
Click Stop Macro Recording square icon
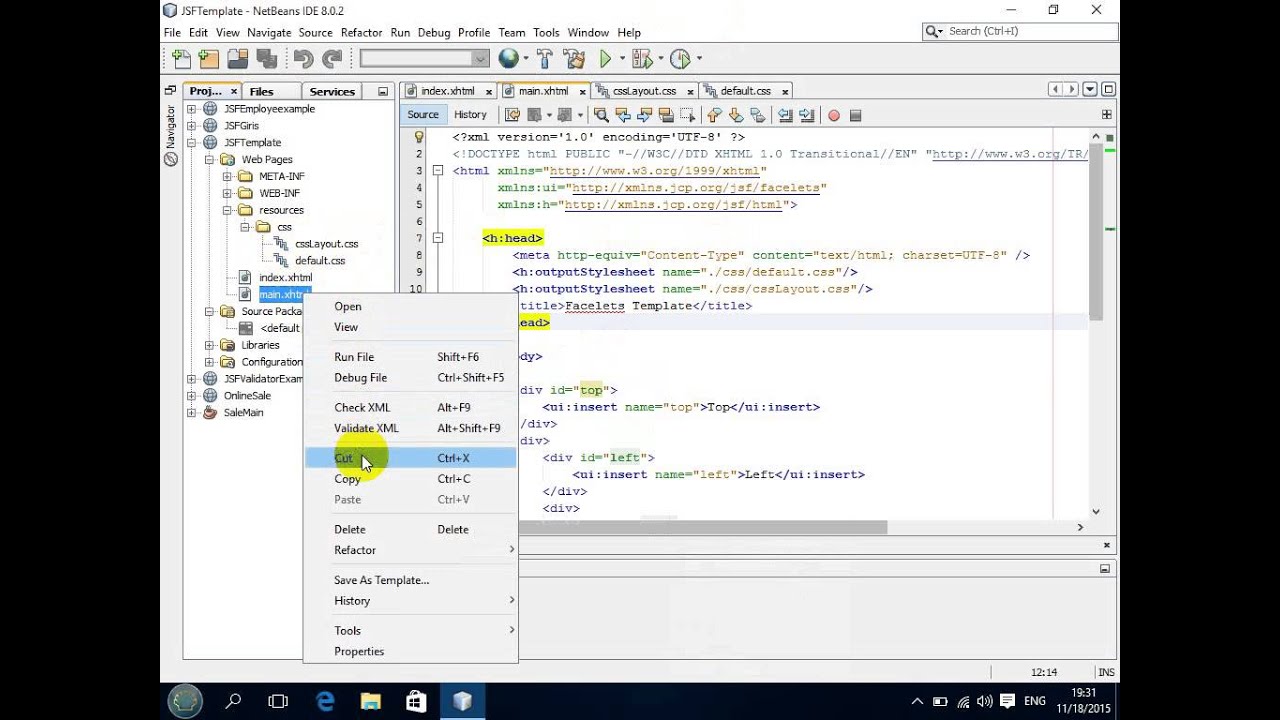coord(855,115)
